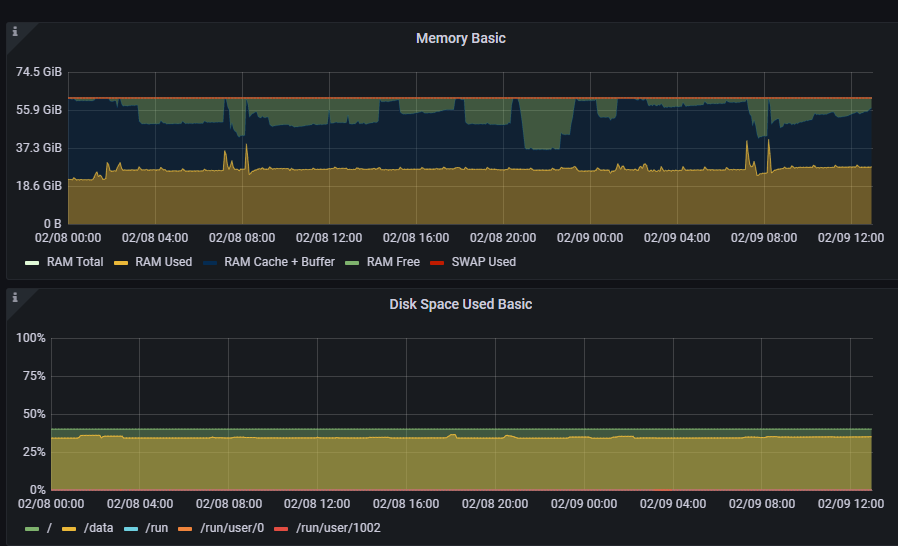Viewport: 898px width, 546px height.
Task: Open info icon on Memory Basic panel
Action: pyautogui.click(x=15, y=32)
